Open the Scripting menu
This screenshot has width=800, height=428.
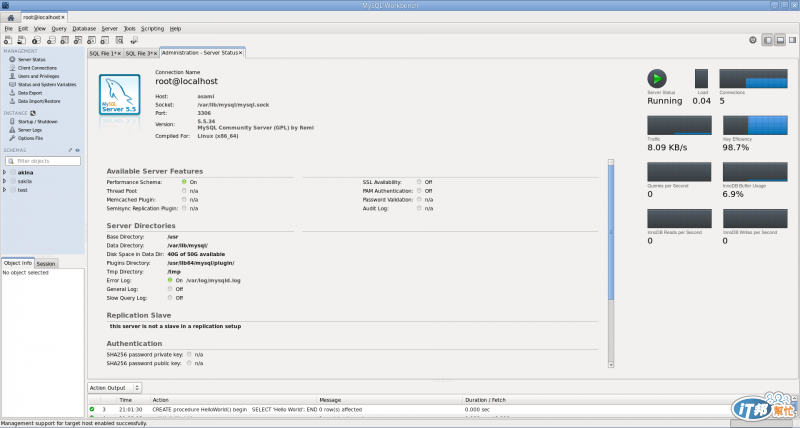[152, 29]
